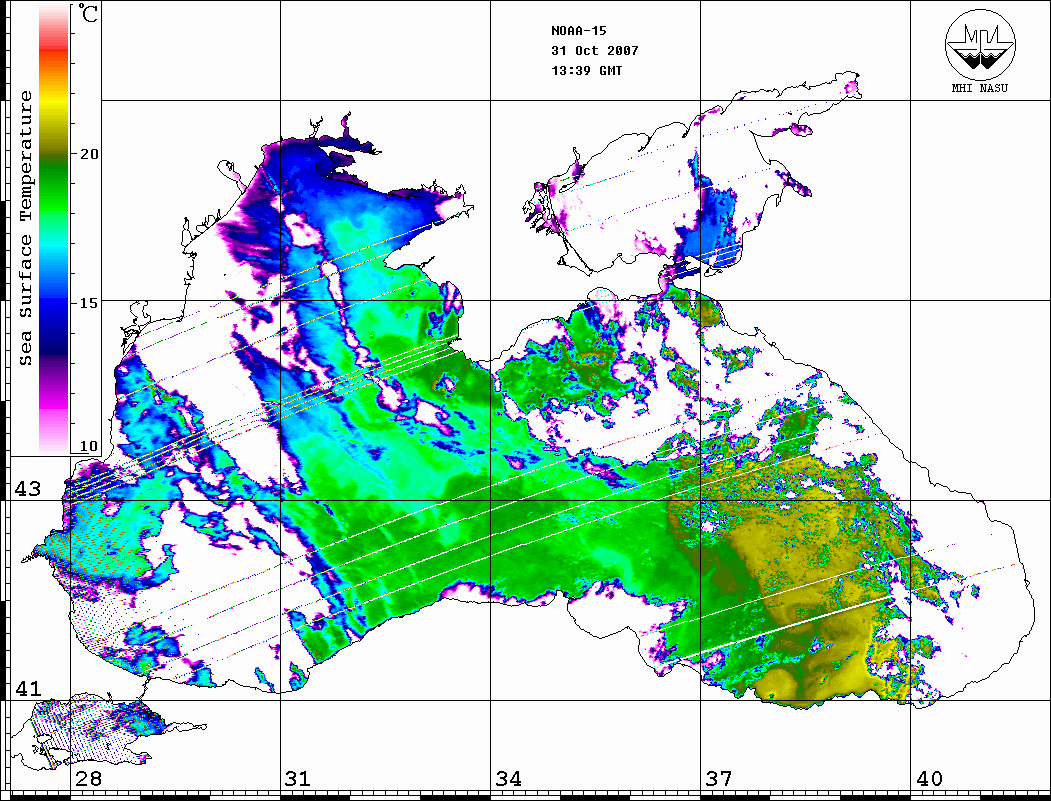This screenshot has height=801, width=1051.
Task: Click the '10' tick on color scale
Action: [x=88, y=446]
